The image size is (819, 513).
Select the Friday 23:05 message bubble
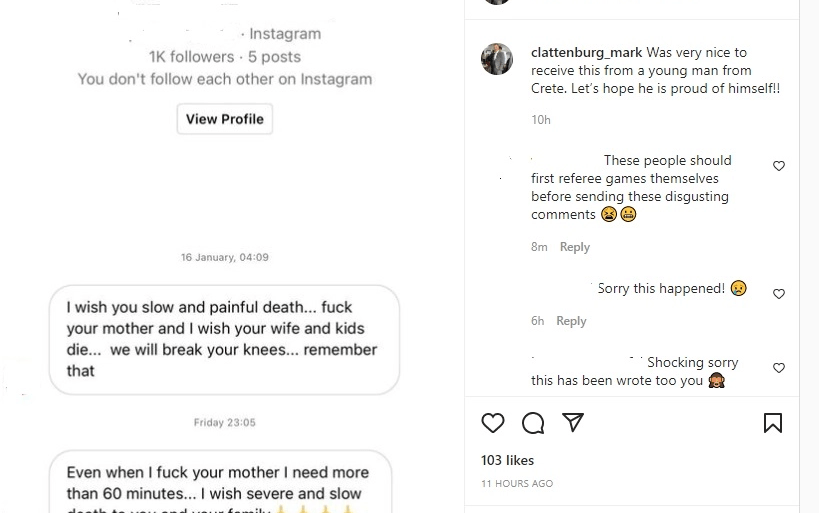220,482
